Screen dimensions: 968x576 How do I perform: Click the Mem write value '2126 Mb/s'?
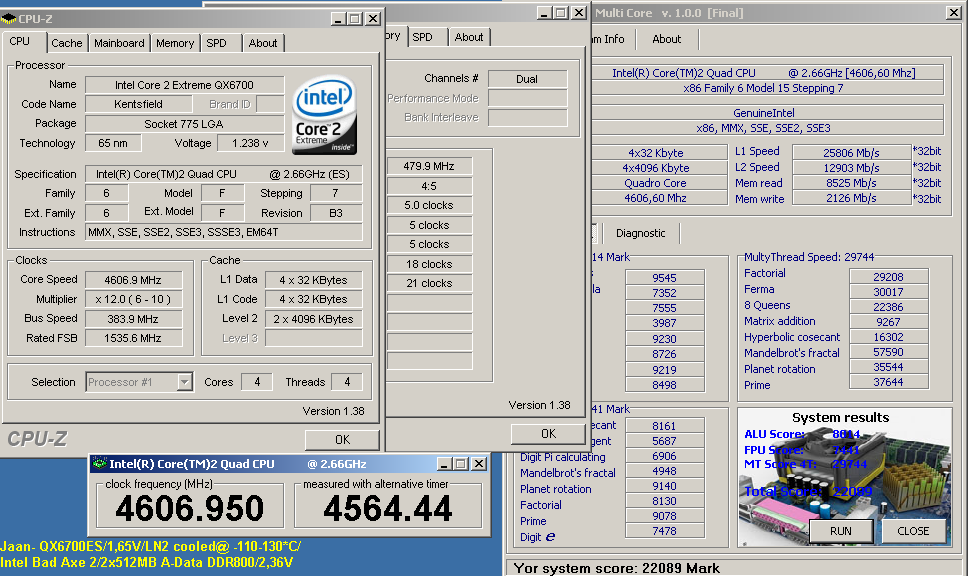tap(851, 198)
